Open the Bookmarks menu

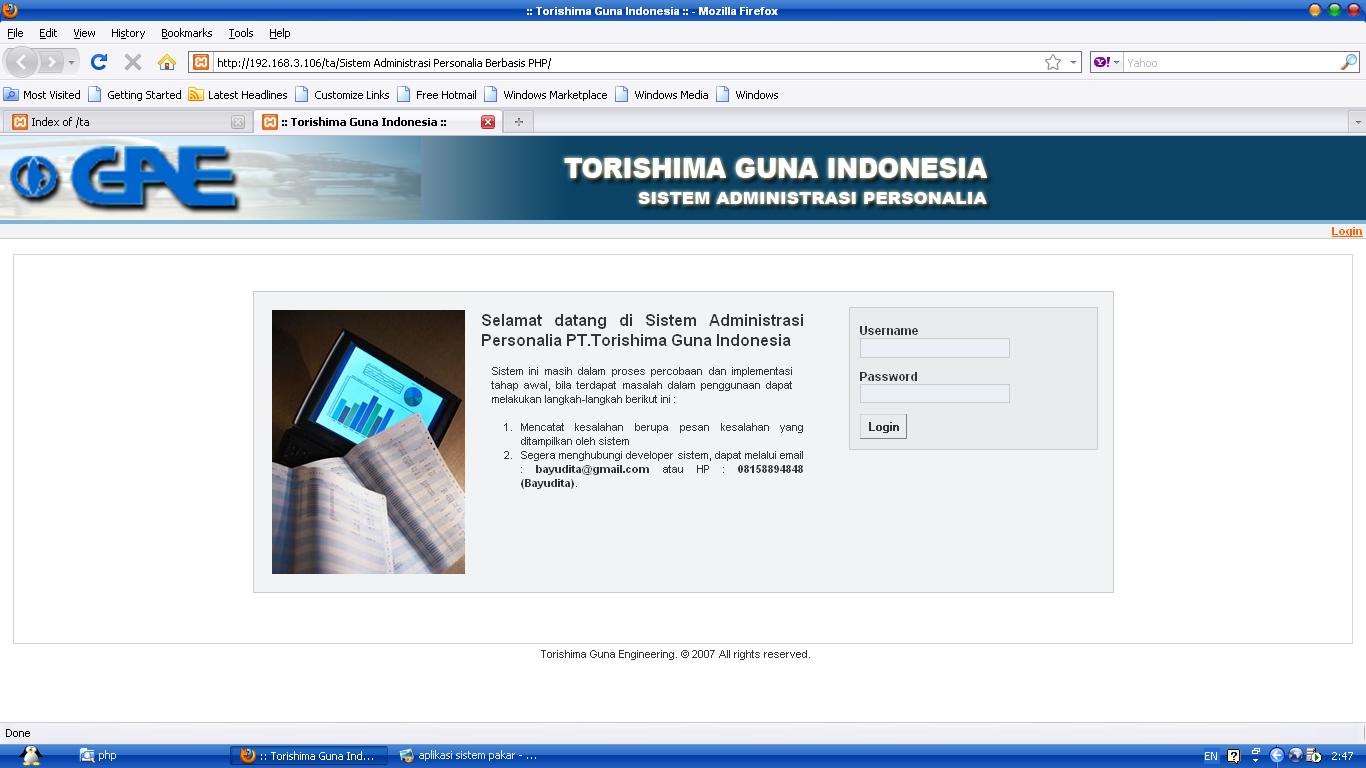(186, 33)
